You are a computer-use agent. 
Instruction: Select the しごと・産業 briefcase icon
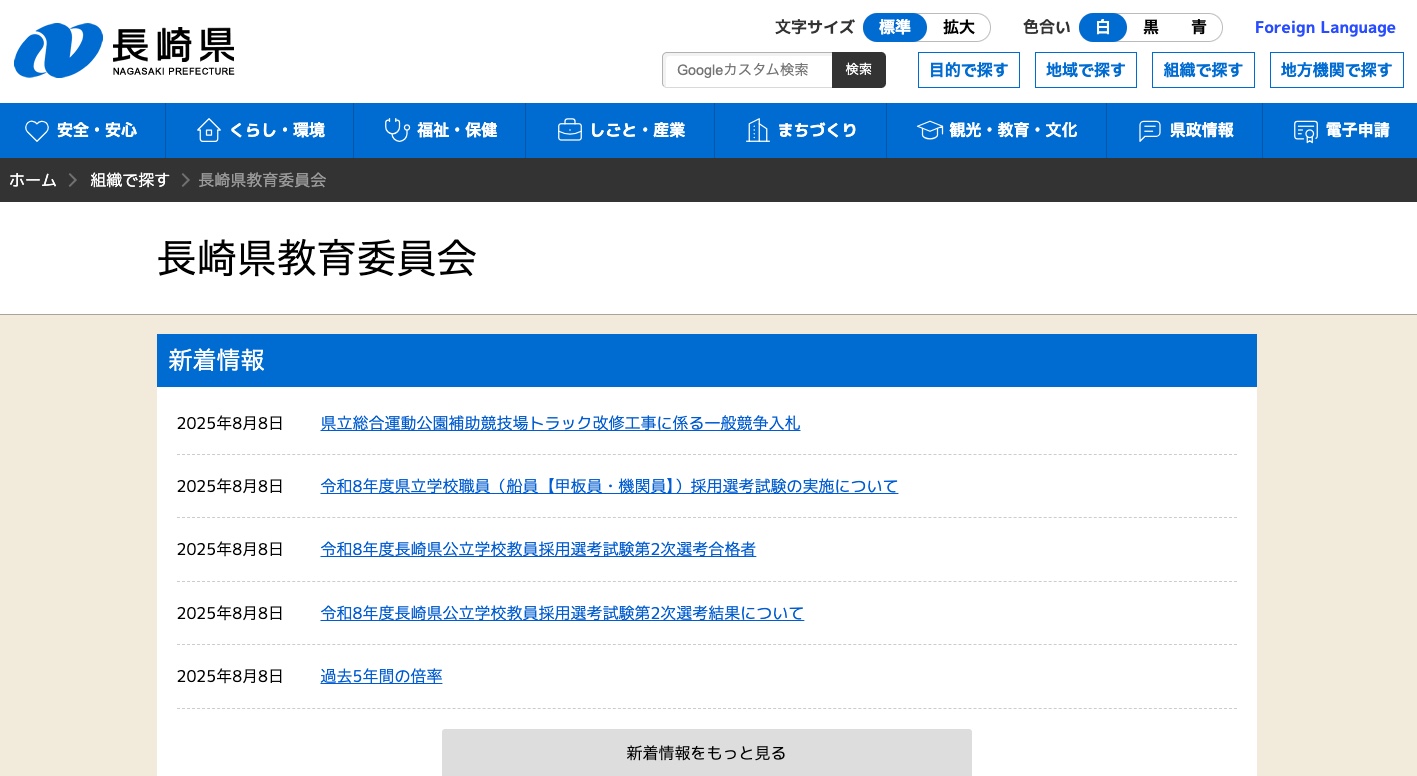pos(569,130)
